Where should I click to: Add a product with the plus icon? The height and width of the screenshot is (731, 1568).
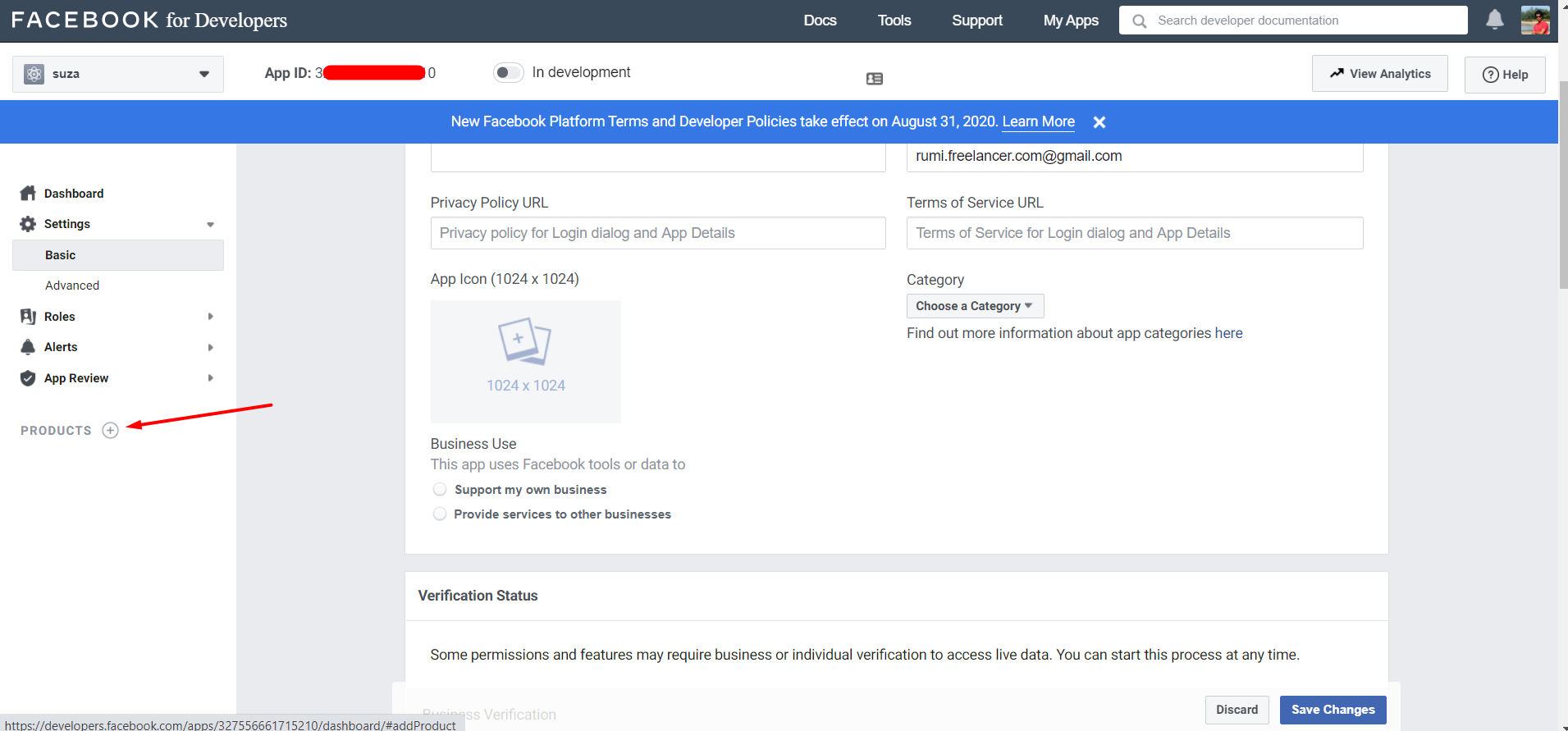coord(110,431)
